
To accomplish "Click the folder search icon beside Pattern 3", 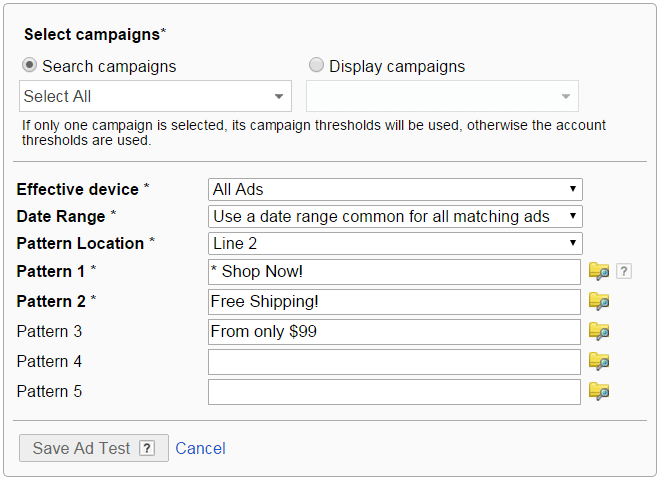I will point(599,331).
